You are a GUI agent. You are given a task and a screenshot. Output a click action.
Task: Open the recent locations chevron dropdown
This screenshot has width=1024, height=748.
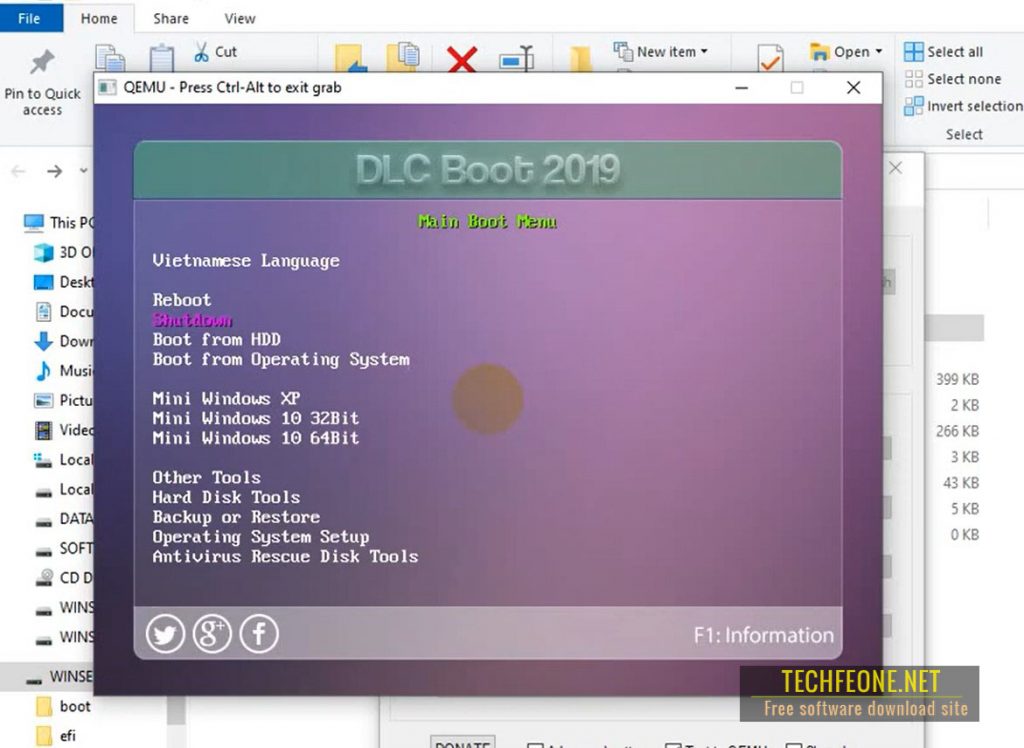(x=84, y=171)
